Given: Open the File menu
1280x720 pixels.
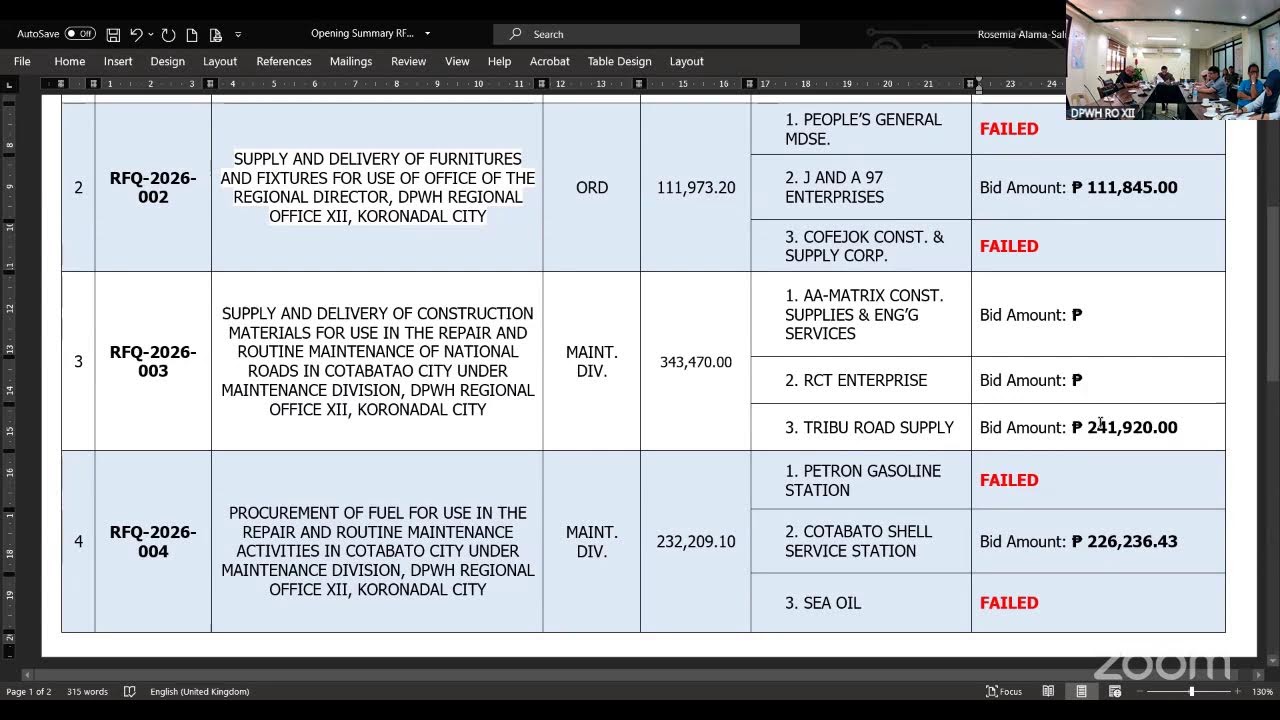Looking at the screenshot, I should [x=22, y=61].
